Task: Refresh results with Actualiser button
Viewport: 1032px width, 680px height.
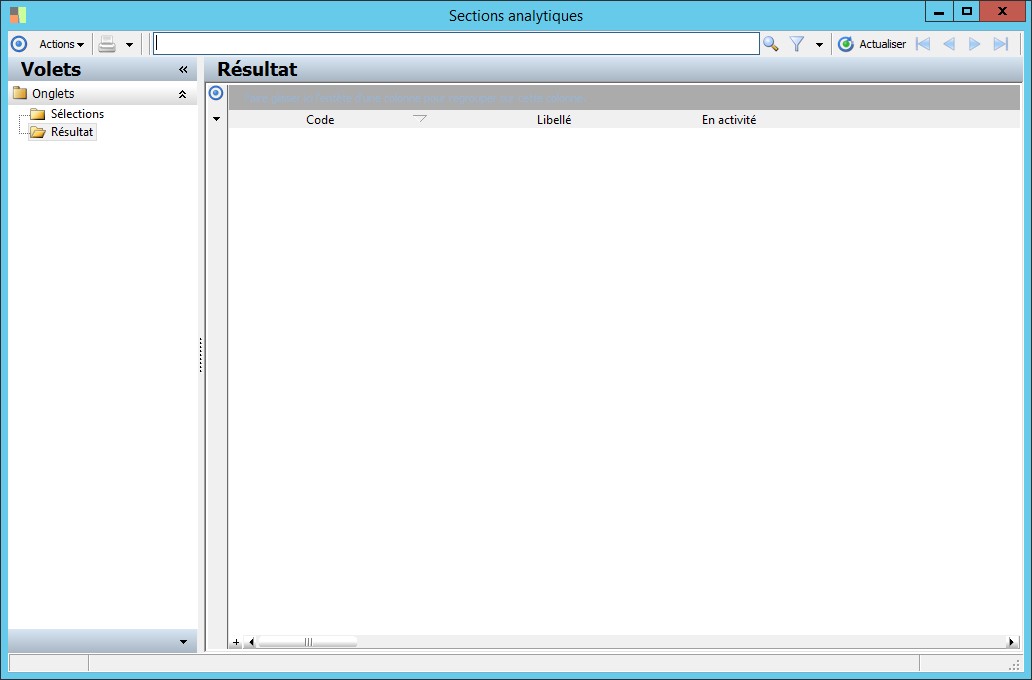Action: 872,44
